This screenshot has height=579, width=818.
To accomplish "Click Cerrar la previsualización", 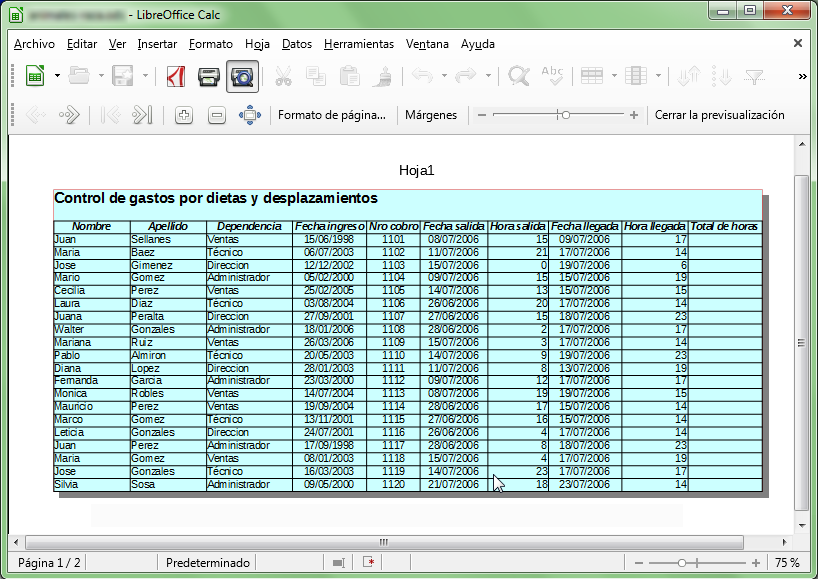I will [719, 115].
